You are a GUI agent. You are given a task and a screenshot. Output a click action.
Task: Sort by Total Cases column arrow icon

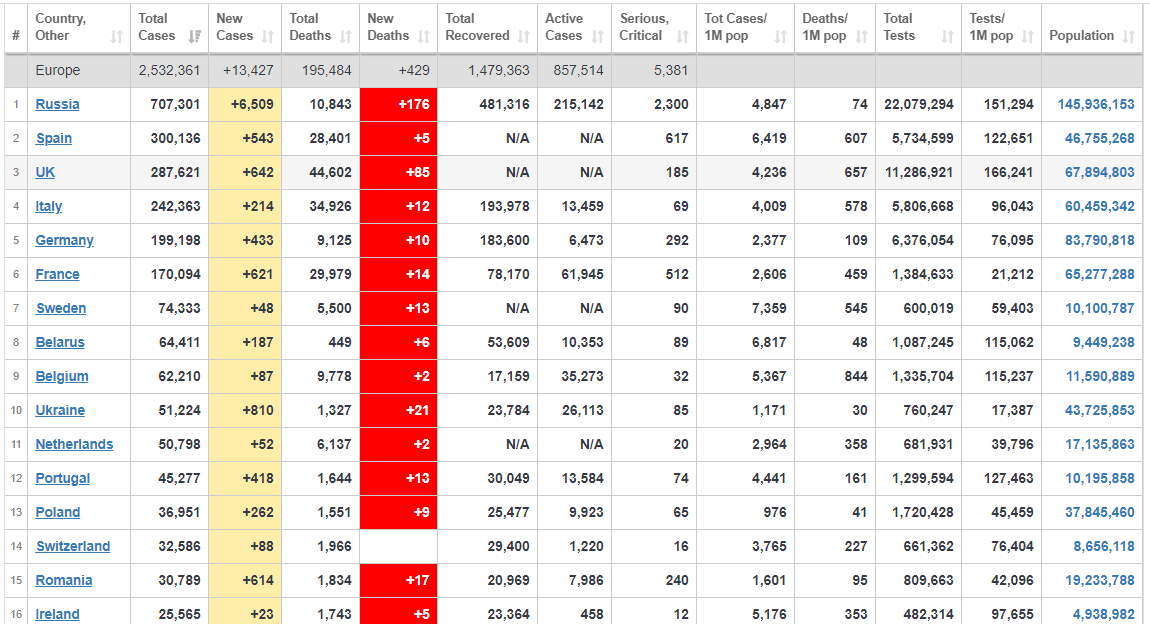[x=194, y=37]
